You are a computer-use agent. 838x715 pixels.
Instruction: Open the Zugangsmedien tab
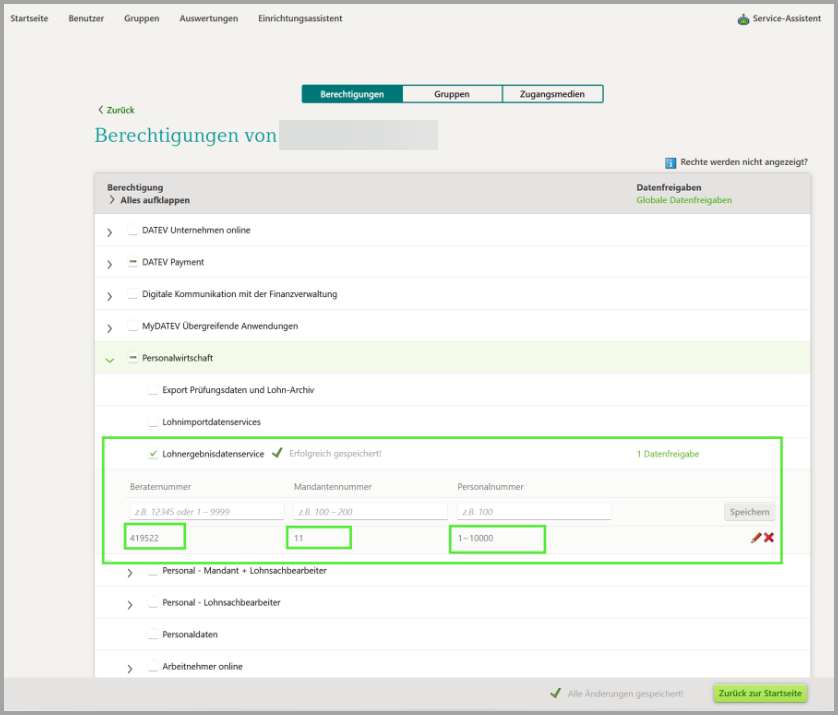pos(552,94)
